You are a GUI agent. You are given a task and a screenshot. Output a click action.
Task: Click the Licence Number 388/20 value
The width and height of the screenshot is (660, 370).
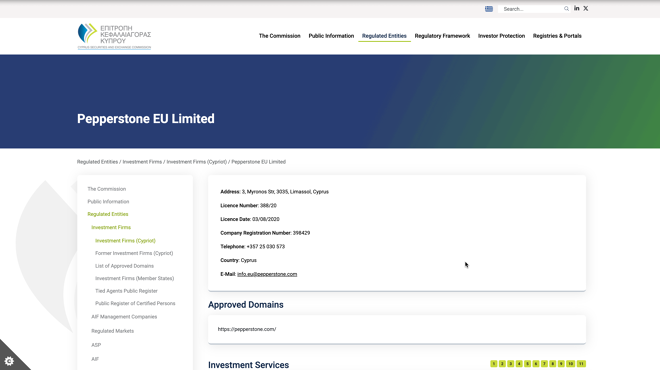[268, 206]
